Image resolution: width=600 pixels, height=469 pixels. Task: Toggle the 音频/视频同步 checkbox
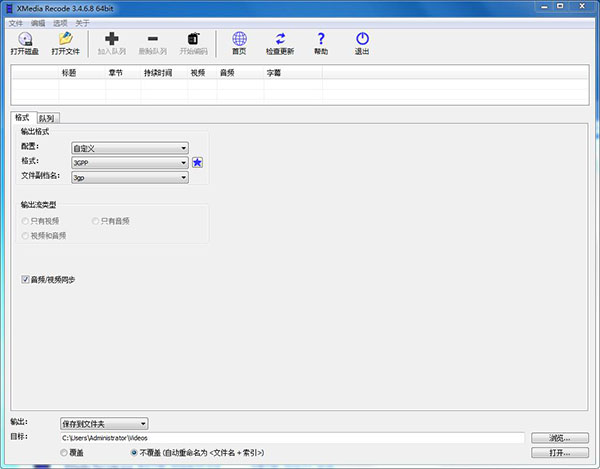[x=25, y=280]
